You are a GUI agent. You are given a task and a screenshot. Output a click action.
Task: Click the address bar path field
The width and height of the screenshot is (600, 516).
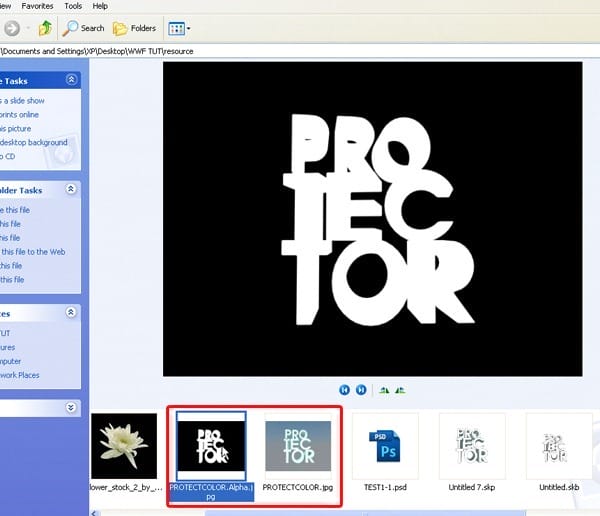pyautogui.click(x=300, y=51)
